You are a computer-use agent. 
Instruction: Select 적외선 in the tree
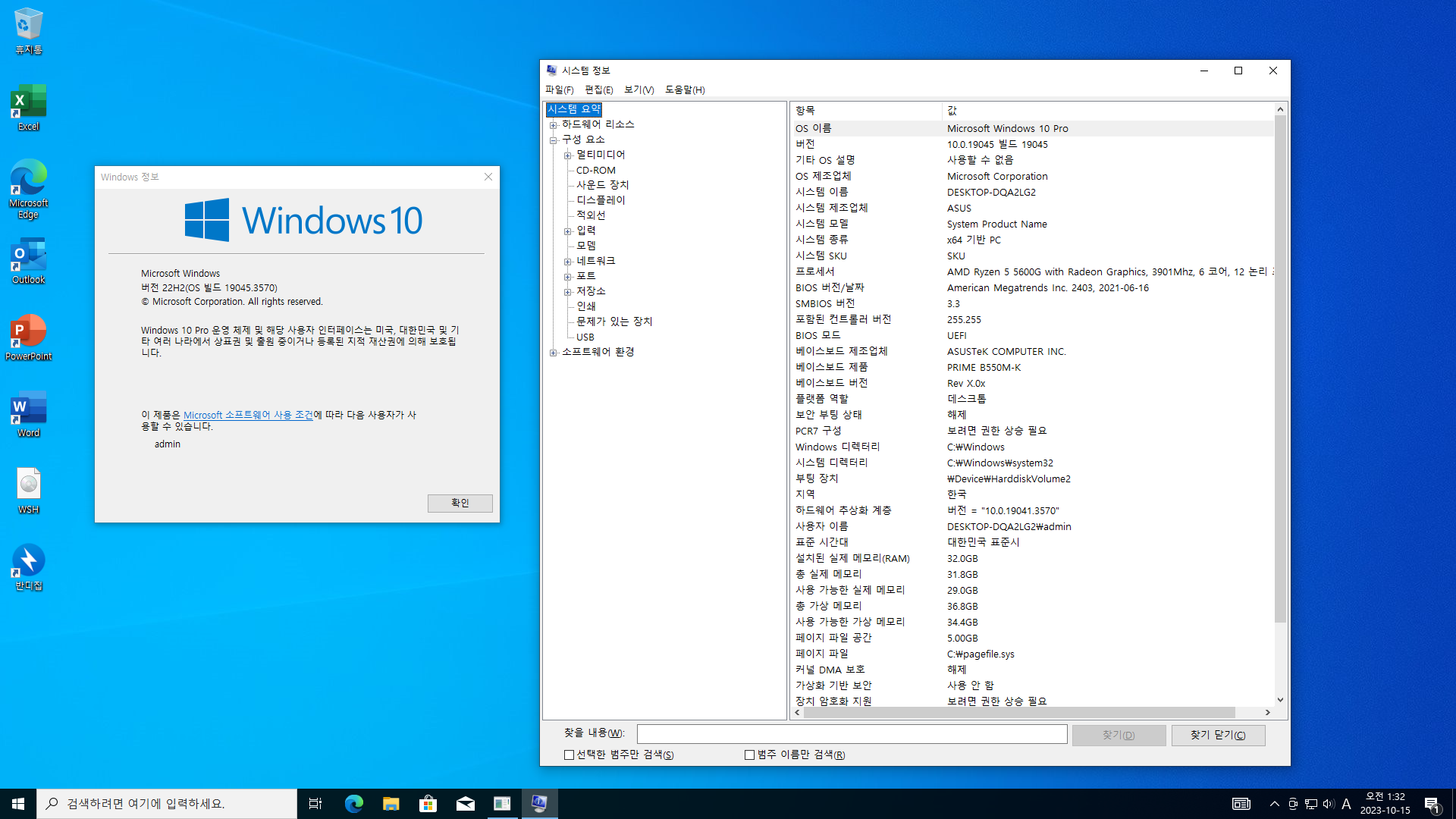tap(591, 215)
